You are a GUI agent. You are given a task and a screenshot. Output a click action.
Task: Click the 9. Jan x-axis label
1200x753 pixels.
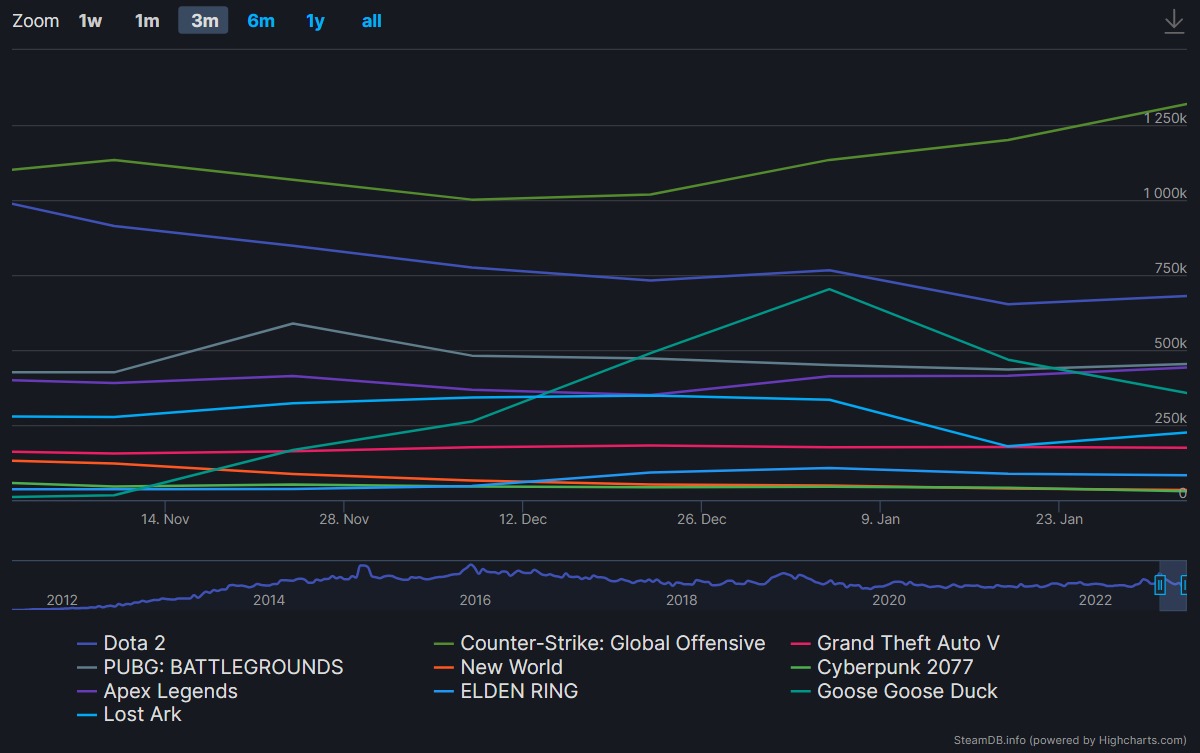pyautogui.click(x=880, y=519)
